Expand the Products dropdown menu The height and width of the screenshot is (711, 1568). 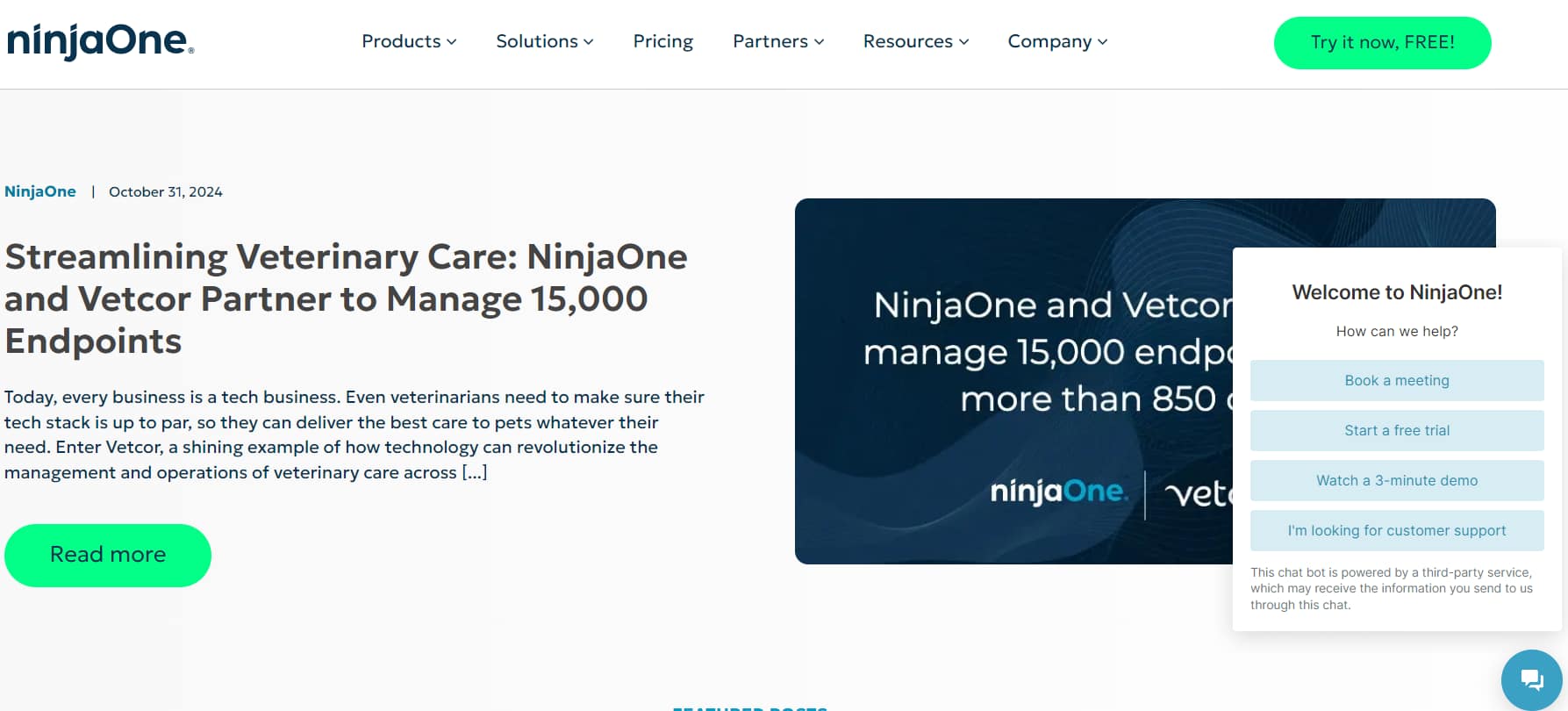click(408, 41)
